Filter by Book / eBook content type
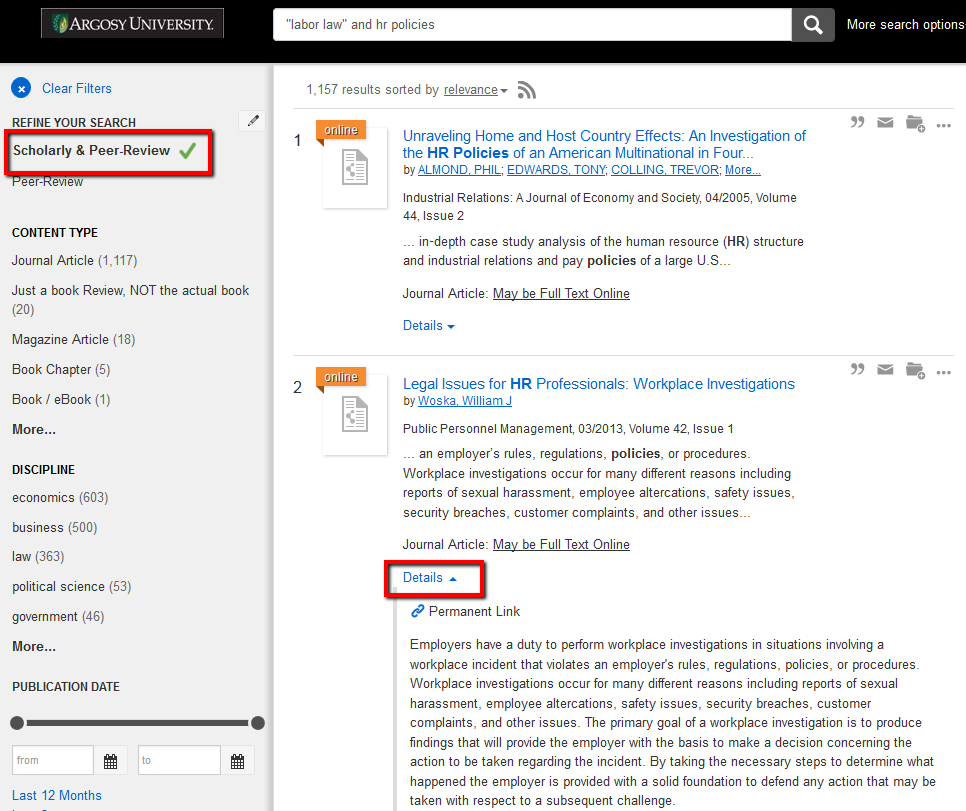Image resolution: width=966 pixels, height=811 pixels. click(x=61, y=399)
